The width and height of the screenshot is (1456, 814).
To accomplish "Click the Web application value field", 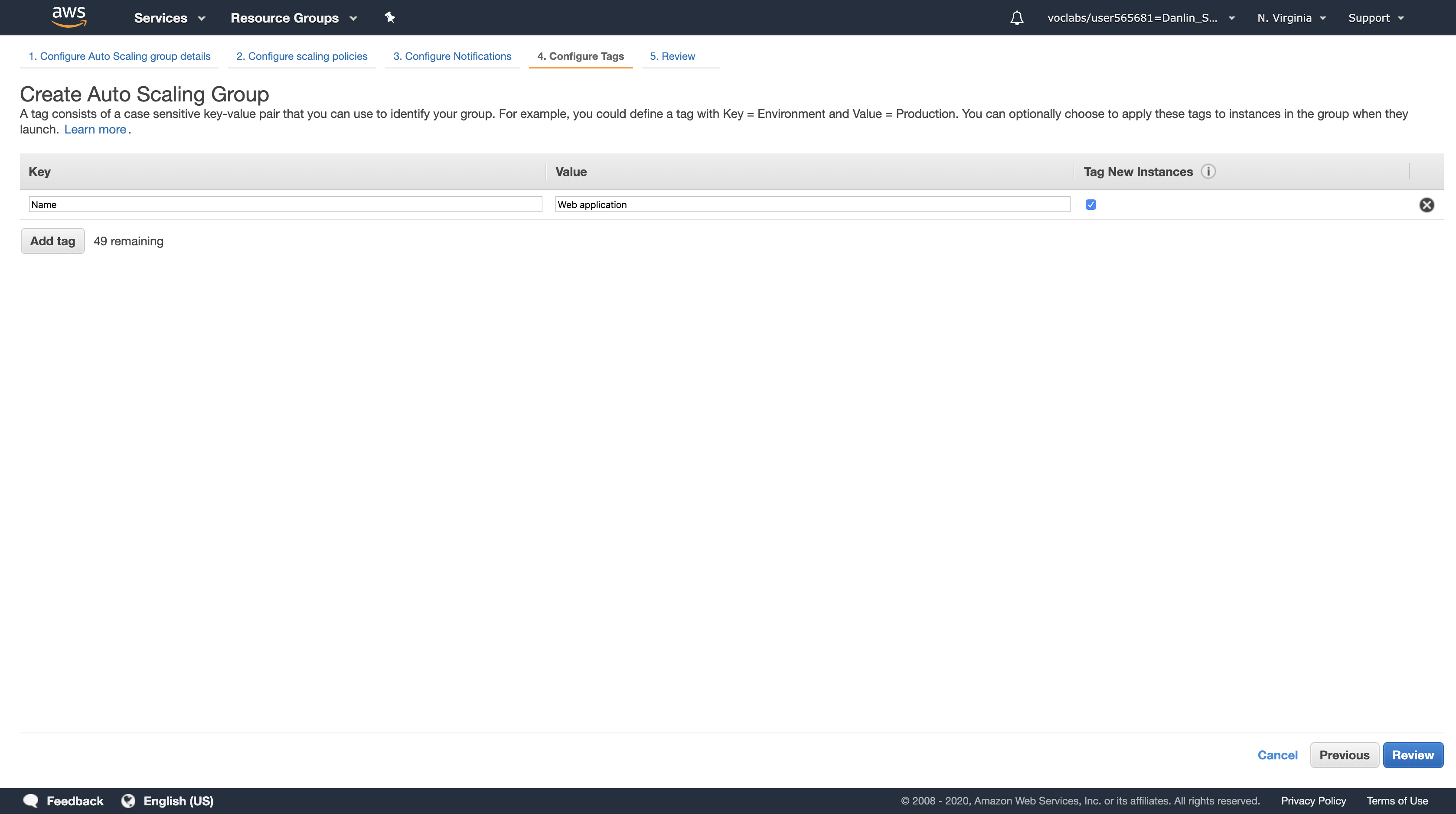I will tap(812, 205).
